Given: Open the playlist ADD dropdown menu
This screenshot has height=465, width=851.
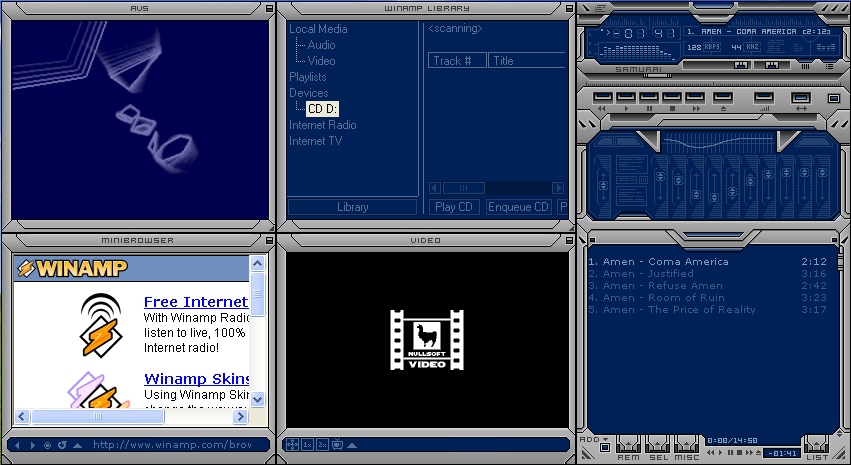Looking at the screenshot, I should pyautogui.click(x=594, y=439).
